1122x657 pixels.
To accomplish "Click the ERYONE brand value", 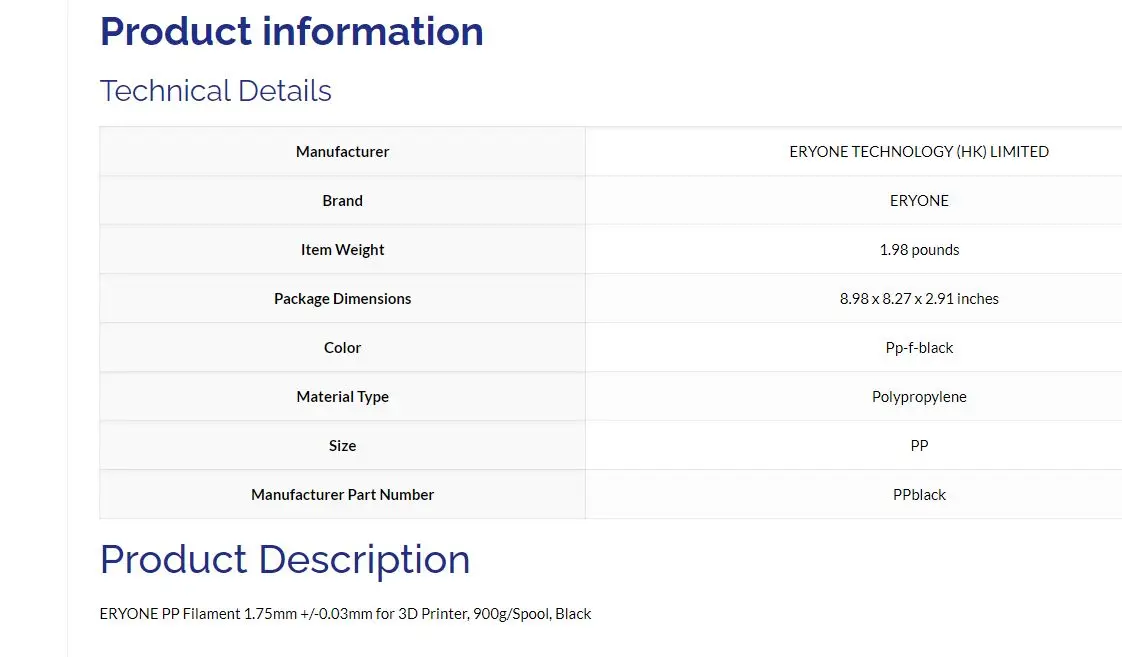I will (x=919, y=200).
